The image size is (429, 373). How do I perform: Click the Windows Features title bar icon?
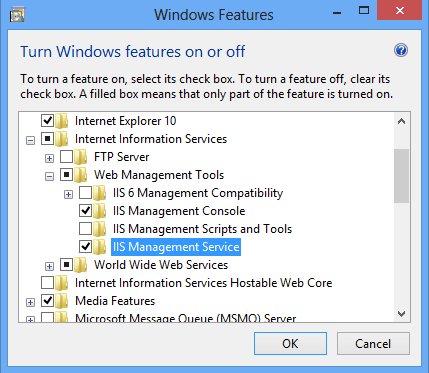point(17,15)
